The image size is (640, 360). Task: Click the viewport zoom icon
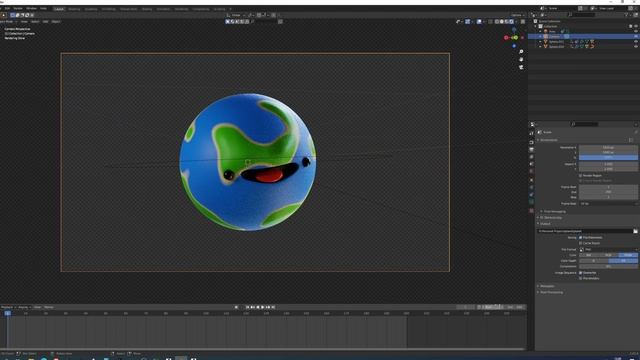521,52
